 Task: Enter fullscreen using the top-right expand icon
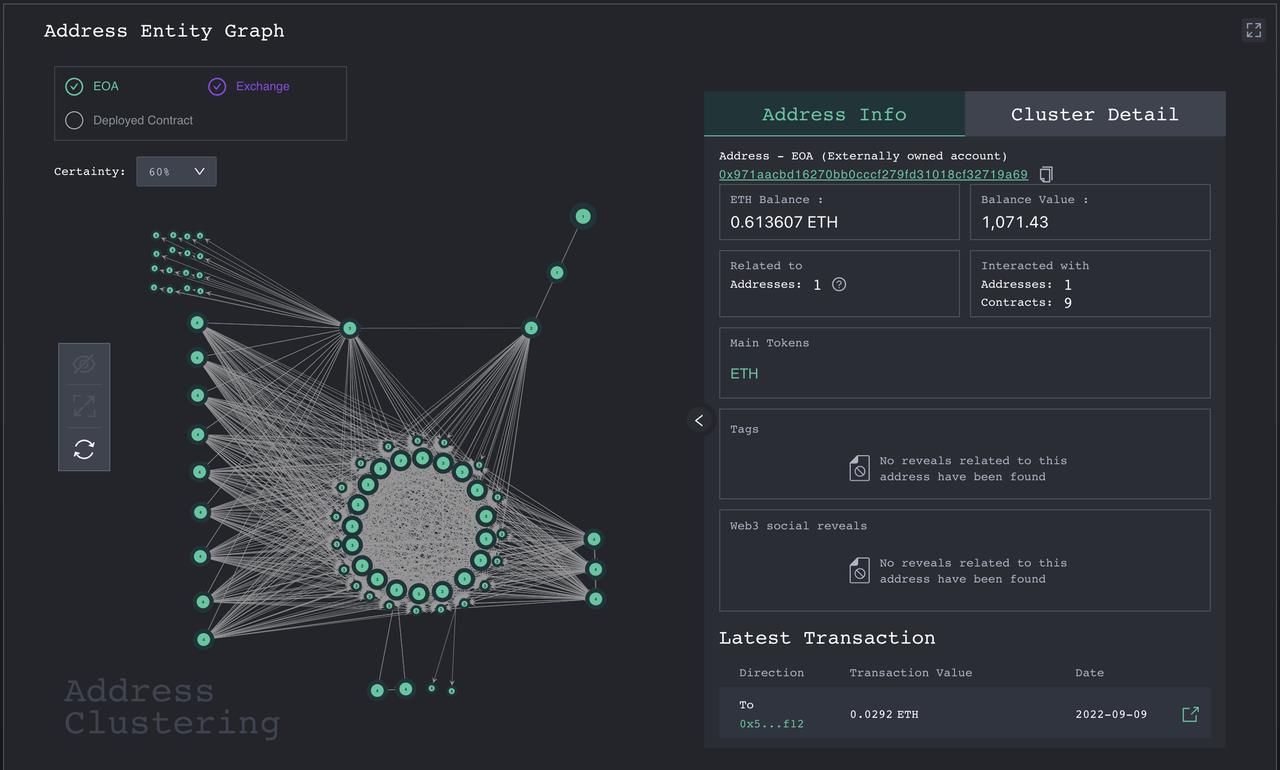click(x=1253, y=29)
